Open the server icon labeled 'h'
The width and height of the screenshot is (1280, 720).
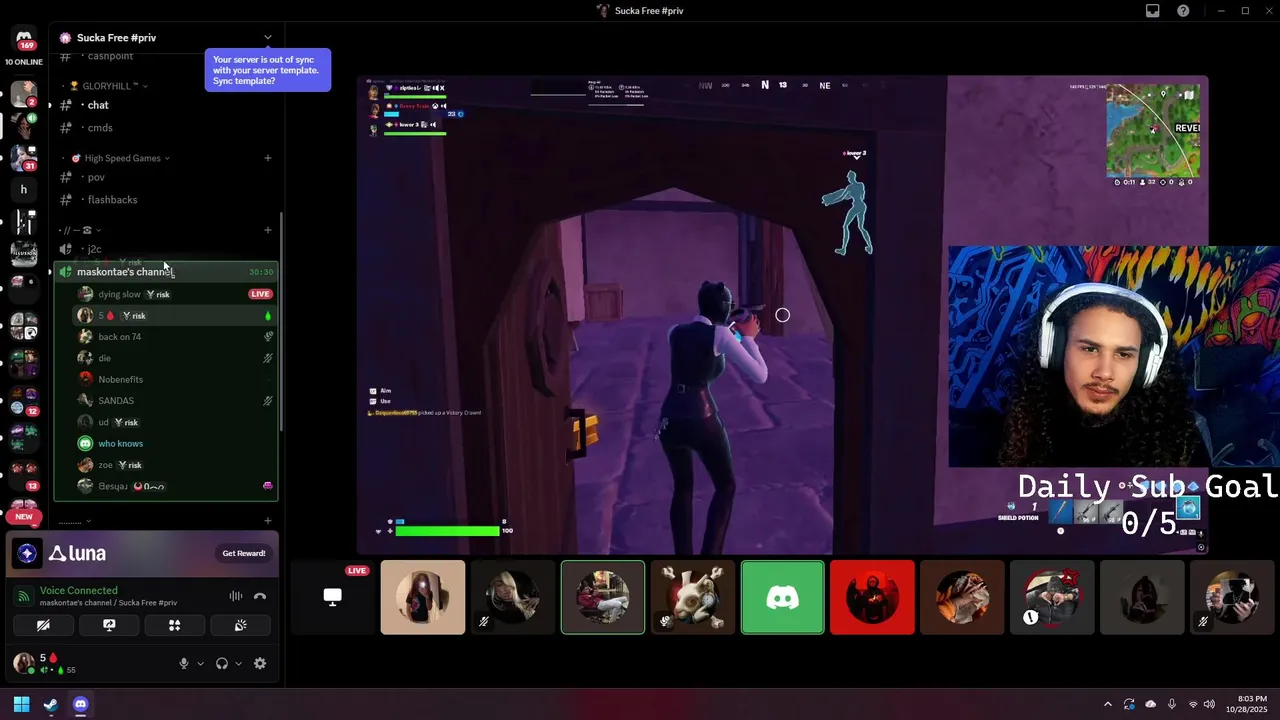[24, 189]
